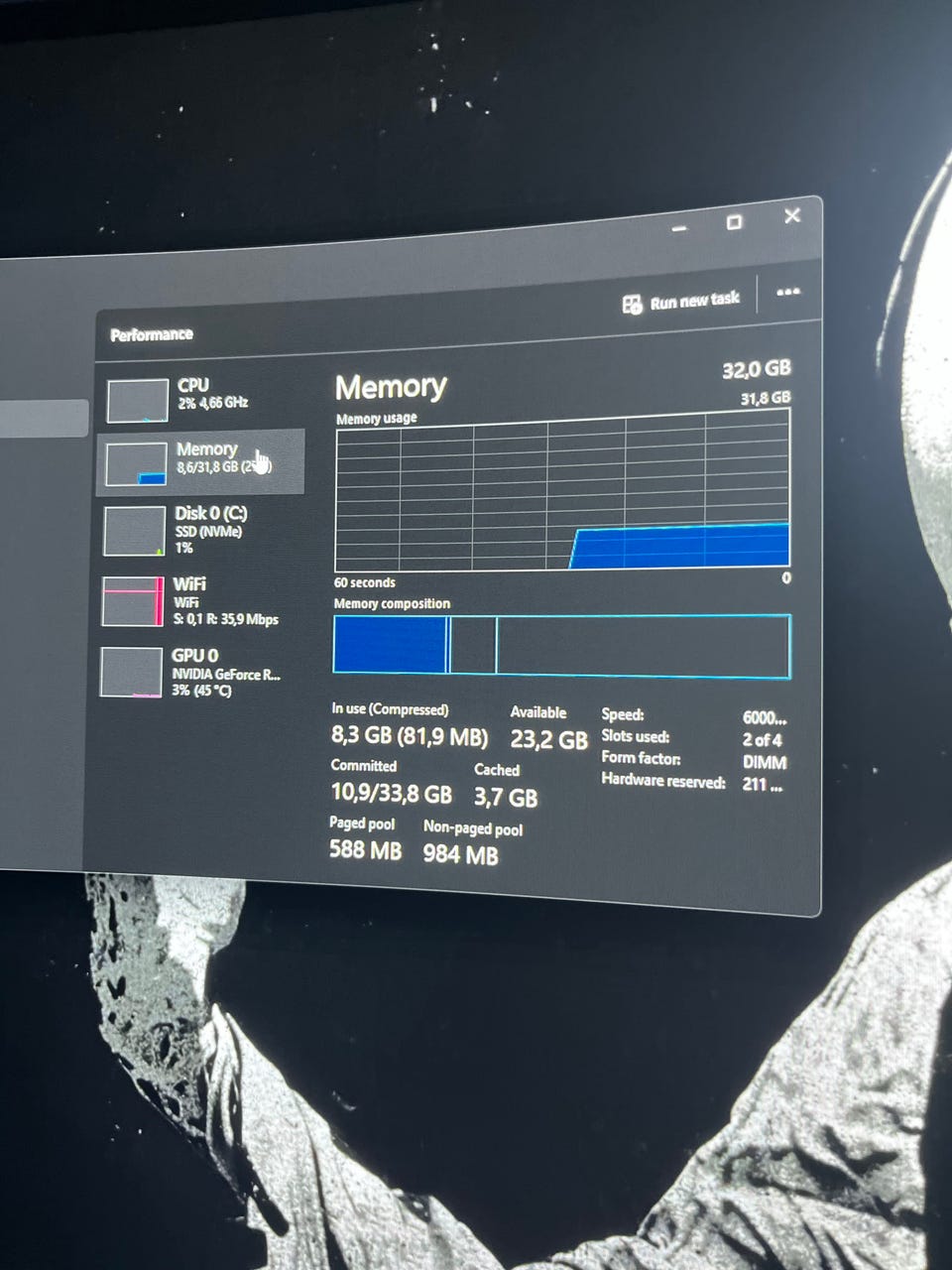
Task: Click the Committed value 10,9/33,8 GB
Action: pyautogui.click(x=391, y=794)
